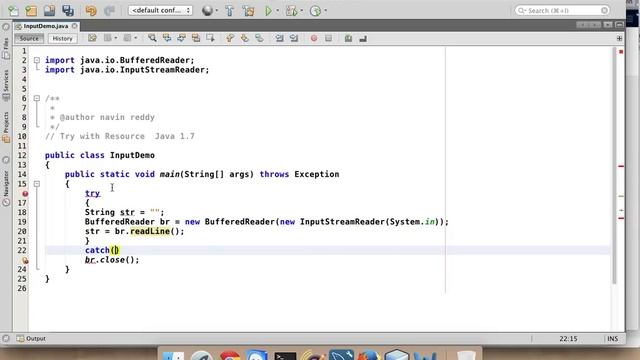Switch to the History view
The height and width of the screenshot is (360, 640).
click(x=62, y=38)
